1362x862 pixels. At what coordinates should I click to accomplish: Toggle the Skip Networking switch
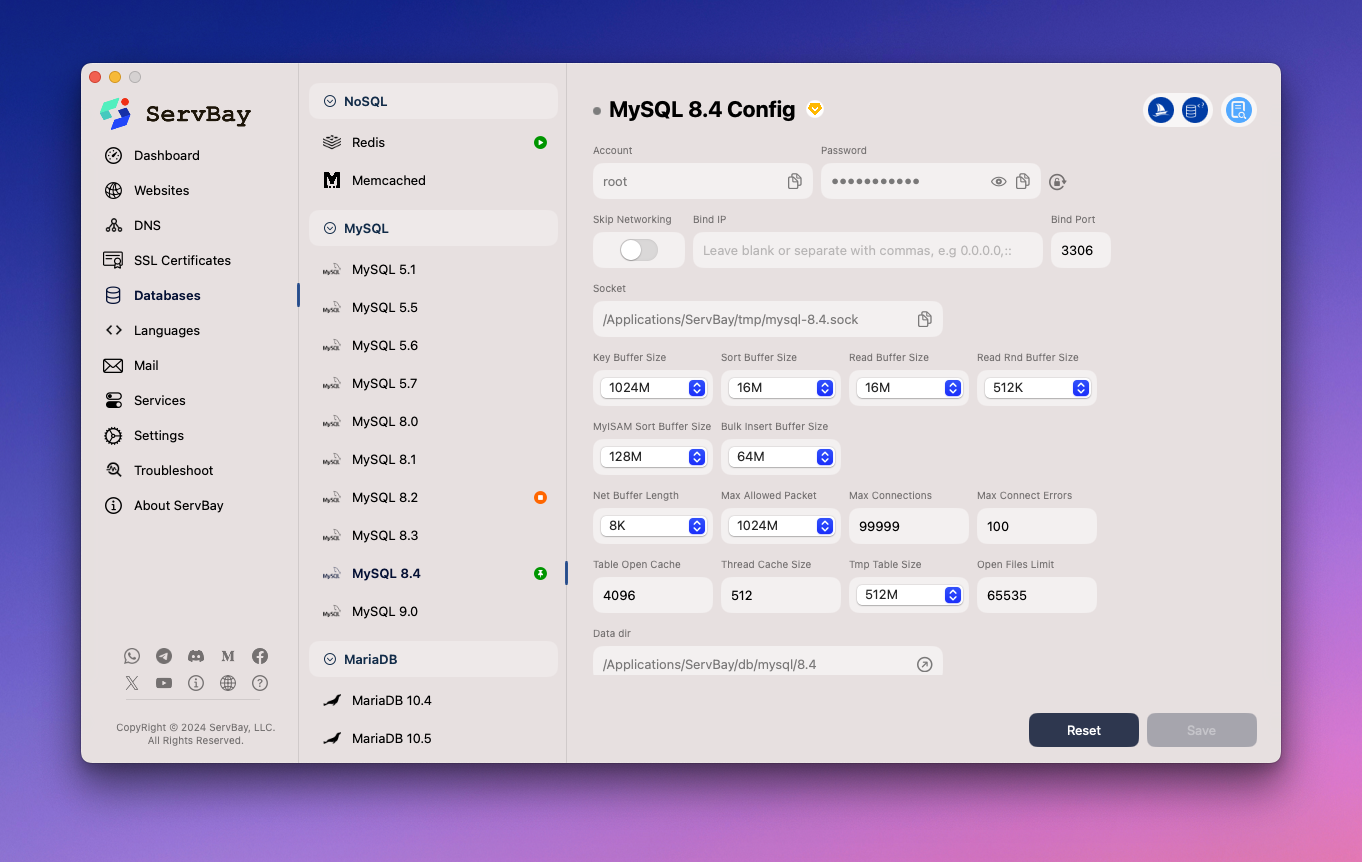(x=639, y=250)
